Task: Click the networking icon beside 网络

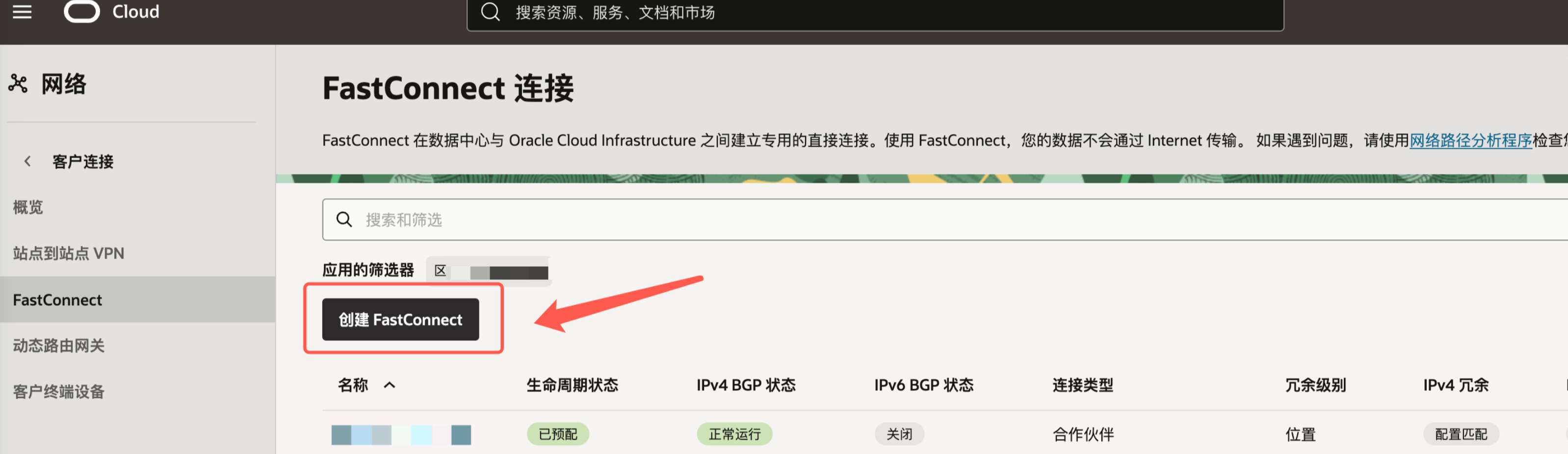Action: (x=18, y=84)
